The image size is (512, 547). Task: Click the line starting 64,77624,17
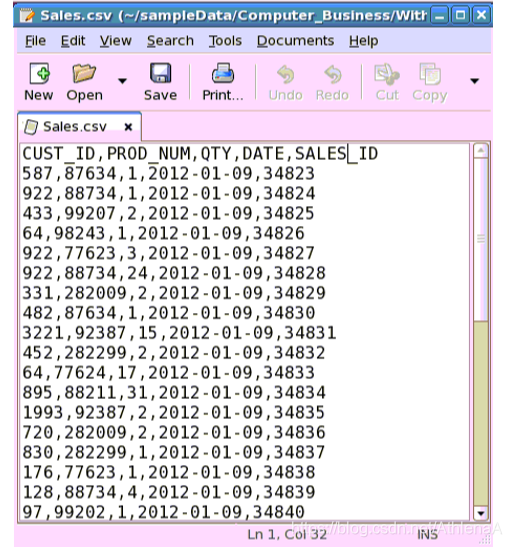tap(169, 373)
